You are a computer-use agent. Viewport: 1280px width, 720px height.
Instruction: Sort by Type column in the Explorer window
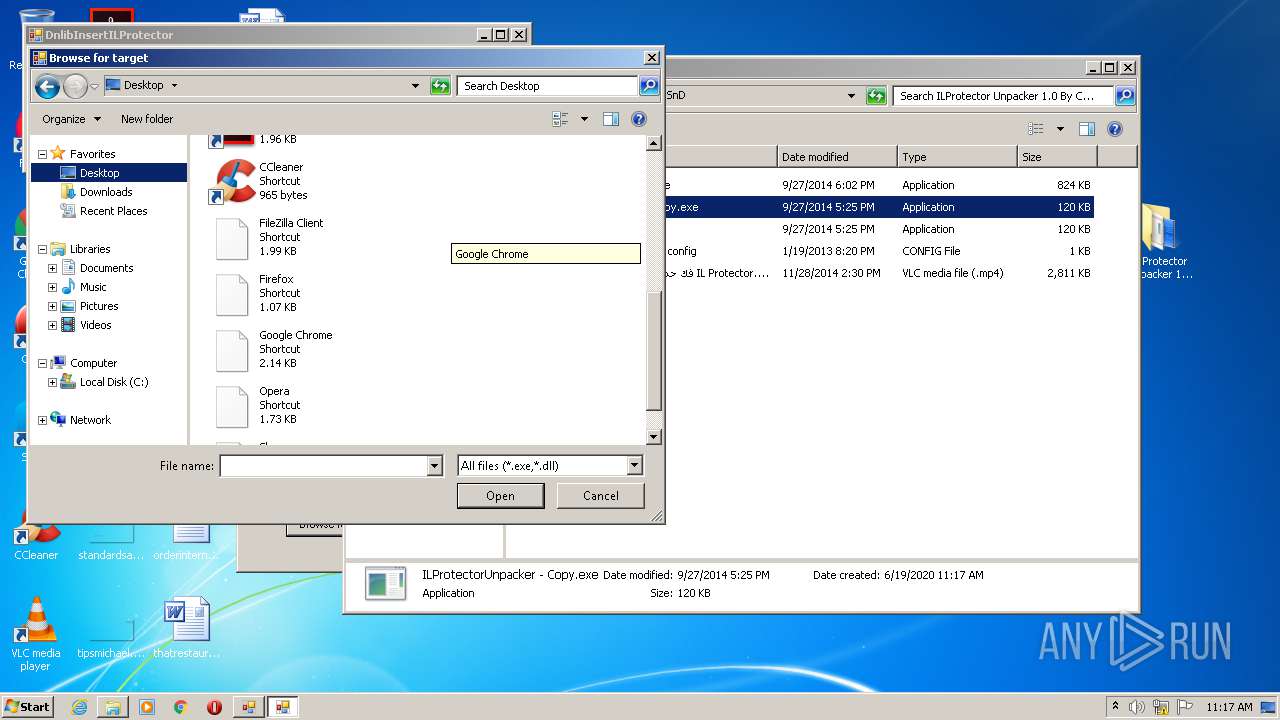(x=957, y=157)
